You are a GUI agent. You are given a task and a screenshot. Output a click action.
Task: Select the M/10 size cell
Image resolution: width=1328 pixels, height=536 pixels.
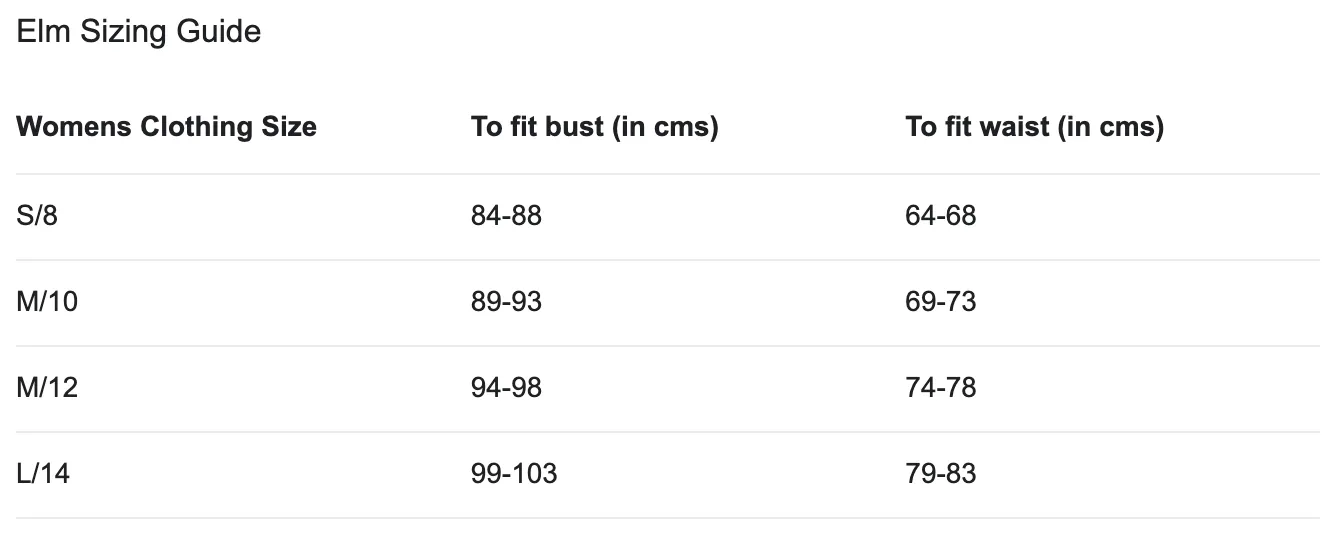47,302
